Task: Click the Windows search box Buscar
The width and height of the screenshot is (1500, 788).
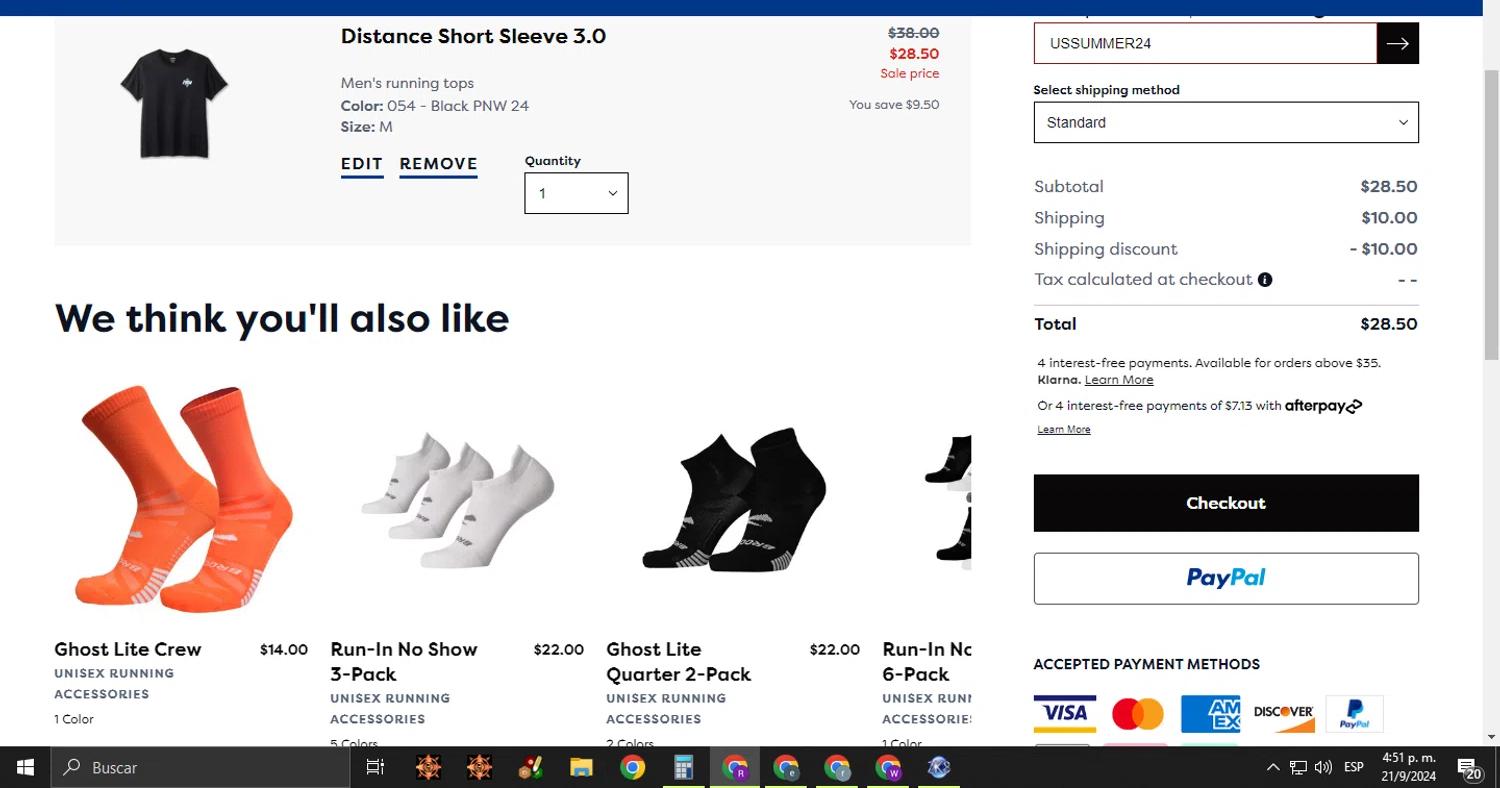Action: (x=200, y=767)
